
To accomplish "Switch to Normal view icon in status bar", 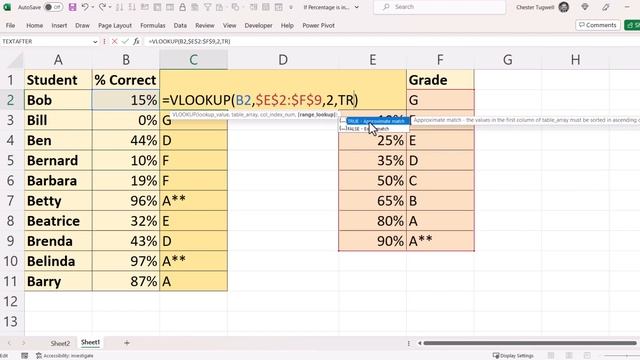I will [x=551, y=356].
